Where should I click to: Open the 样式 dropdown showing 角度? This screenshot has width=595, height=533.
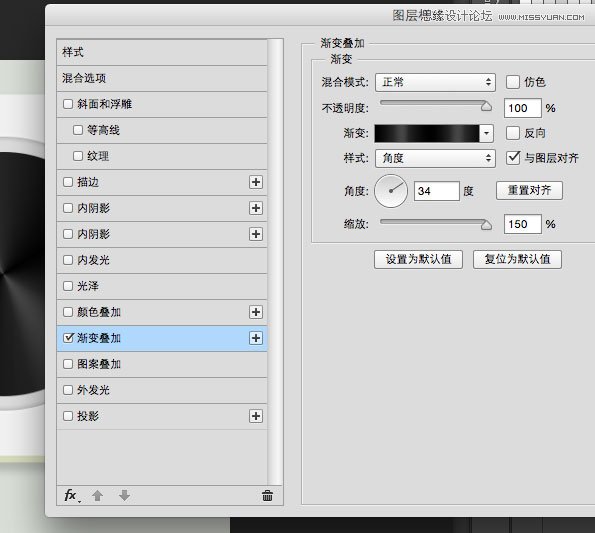(x=435, y=158)
